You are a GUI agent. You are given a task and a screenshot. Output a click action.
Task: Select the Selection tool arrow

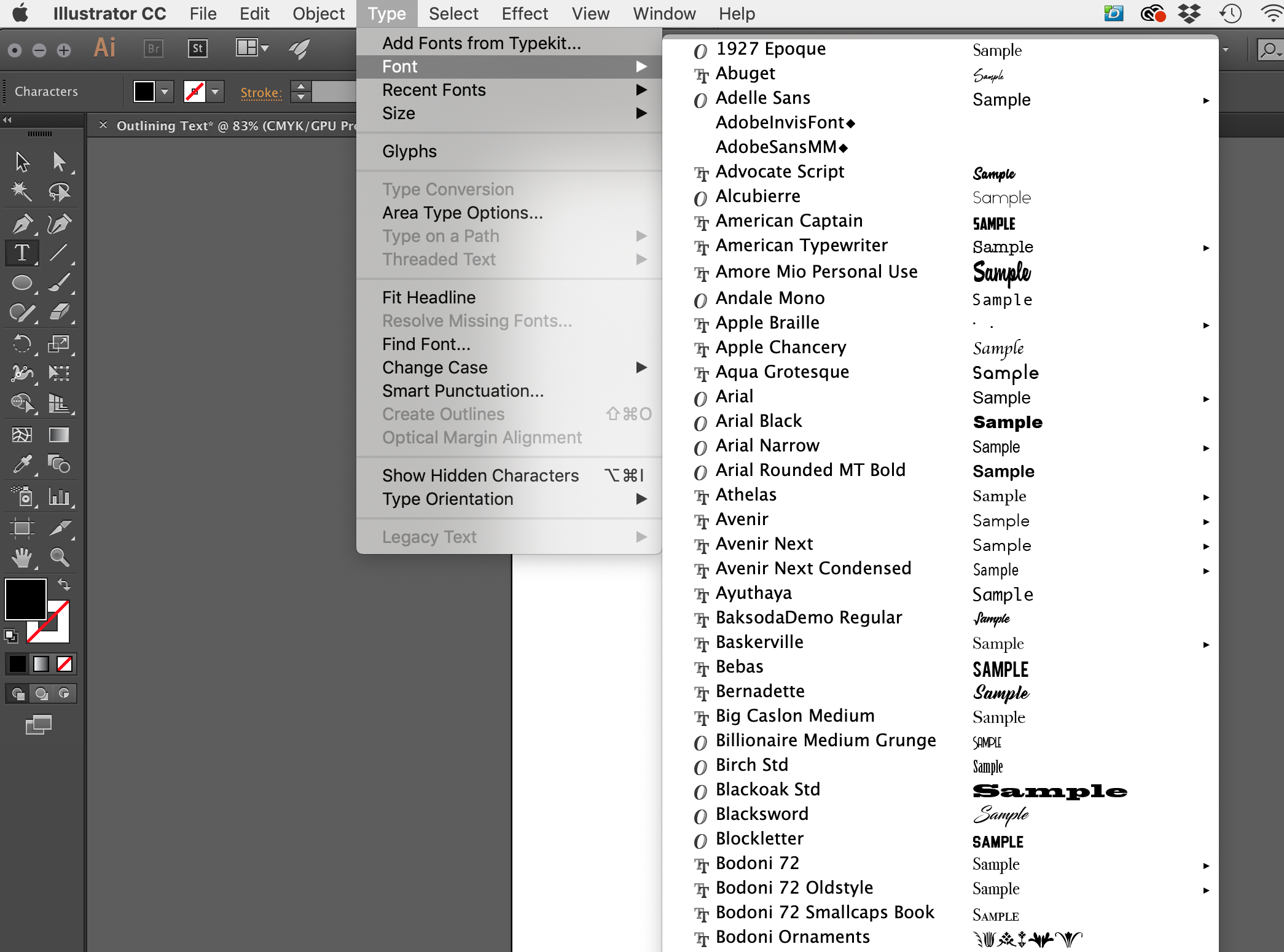pos(23,162)
